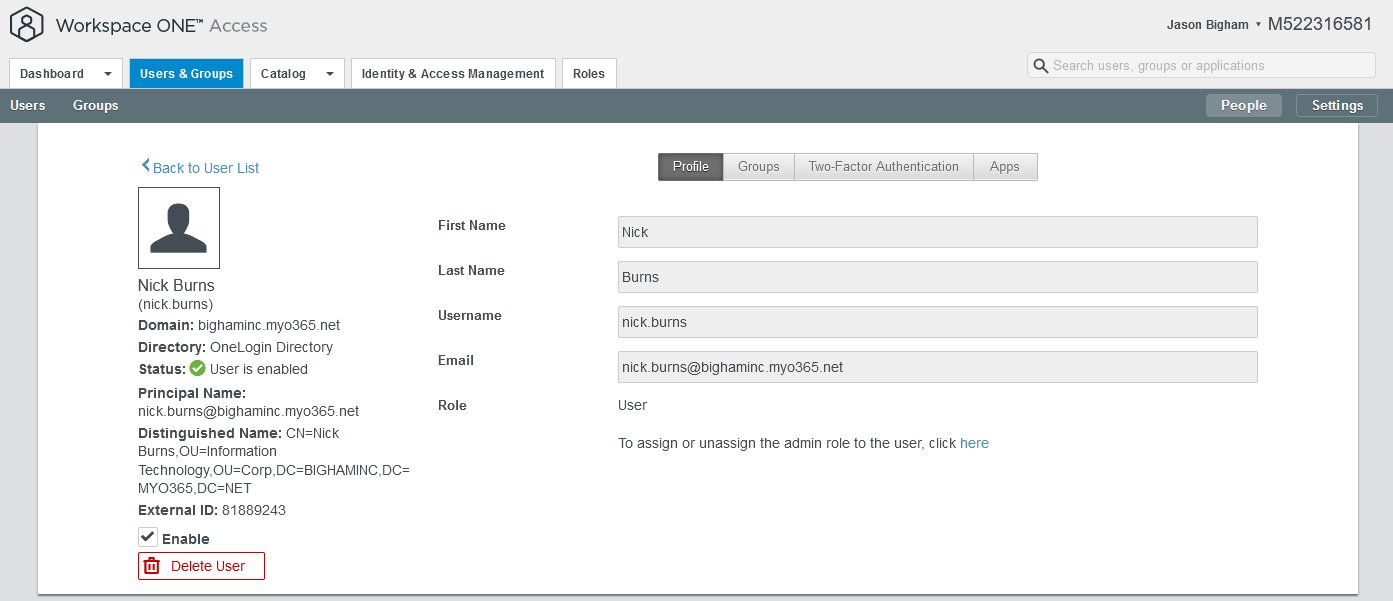This screenshot has height=601, width=1393.
Task: Open the Identity & Access Management section
Action: [x=453, y=73]
